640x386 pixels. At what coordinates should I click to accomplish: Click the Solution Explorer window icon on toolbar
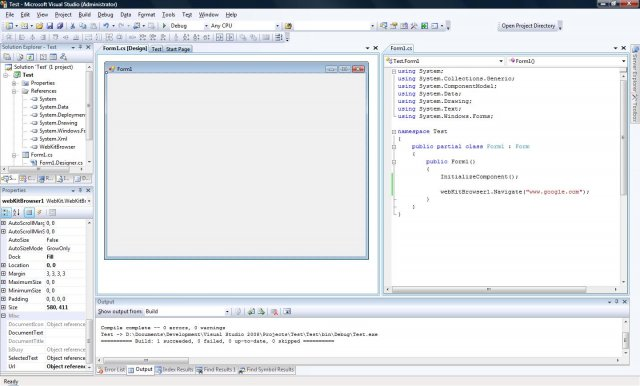tap(383, 26)
